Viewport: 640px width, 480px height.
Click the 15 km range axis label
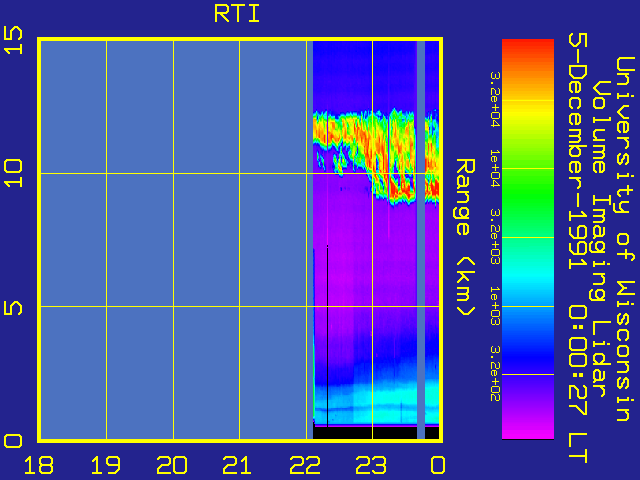coord(13,40)
